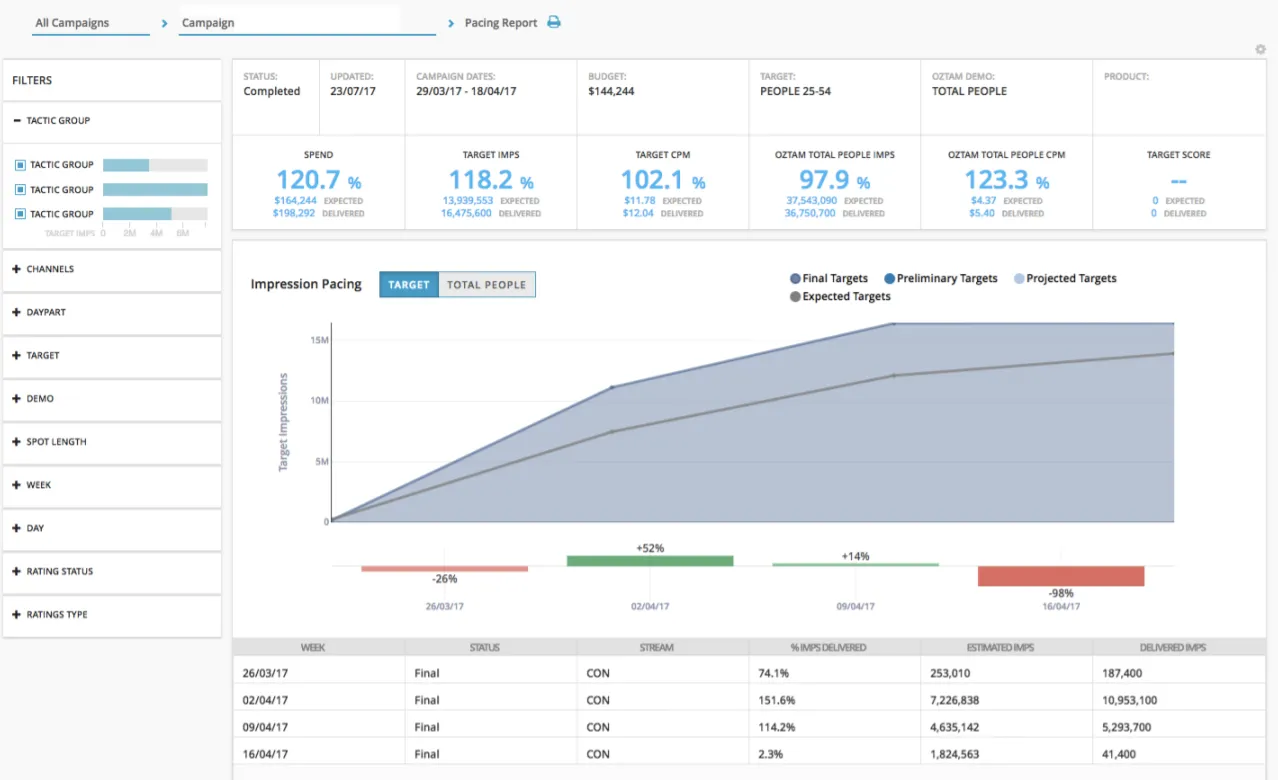Click the OzTAM Total People CPM 123.3 % value
This screenshot has width=1278, height=780.
(1008, 181)
